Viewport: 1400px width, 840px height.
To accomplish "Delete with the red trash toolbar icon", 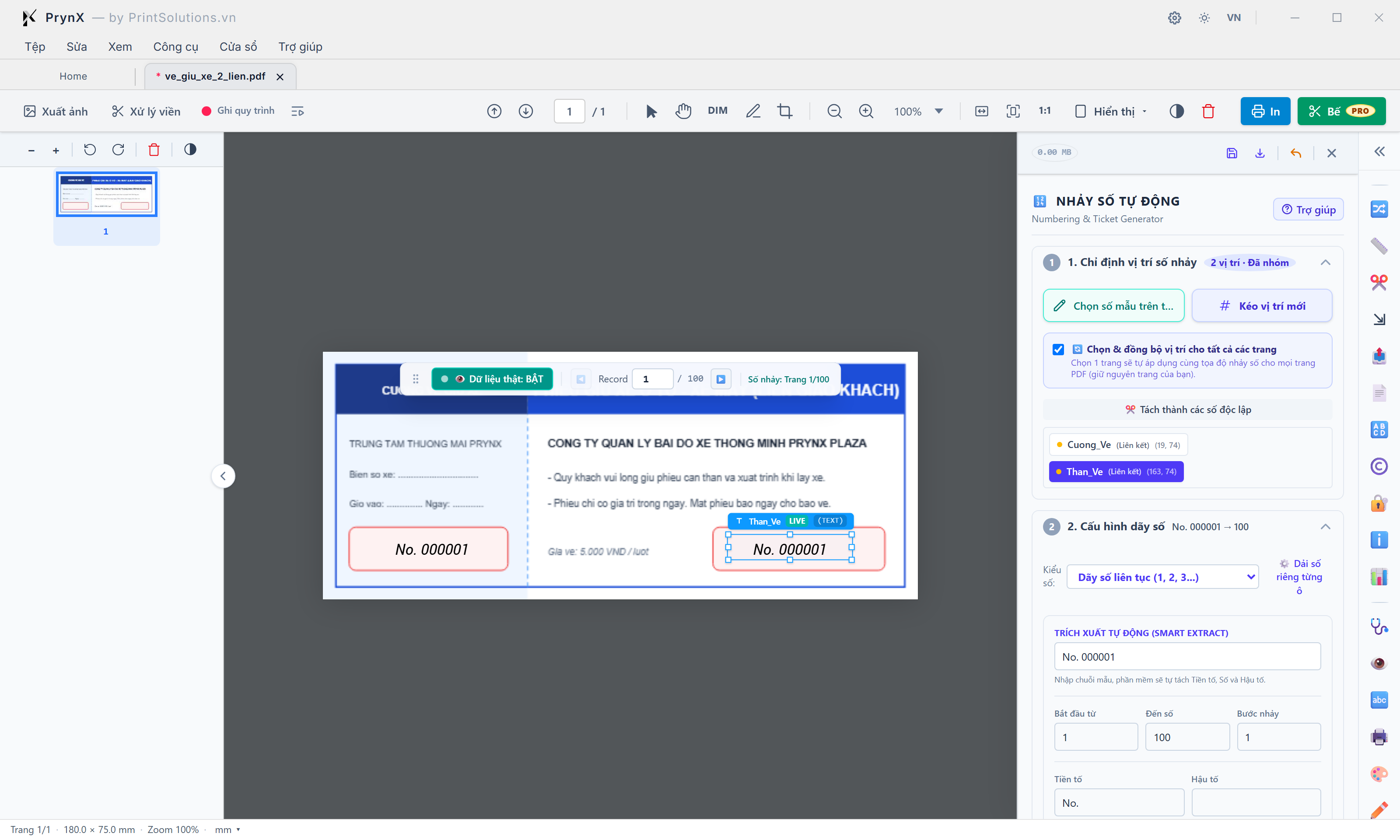I will click(x=1208, y=112).
